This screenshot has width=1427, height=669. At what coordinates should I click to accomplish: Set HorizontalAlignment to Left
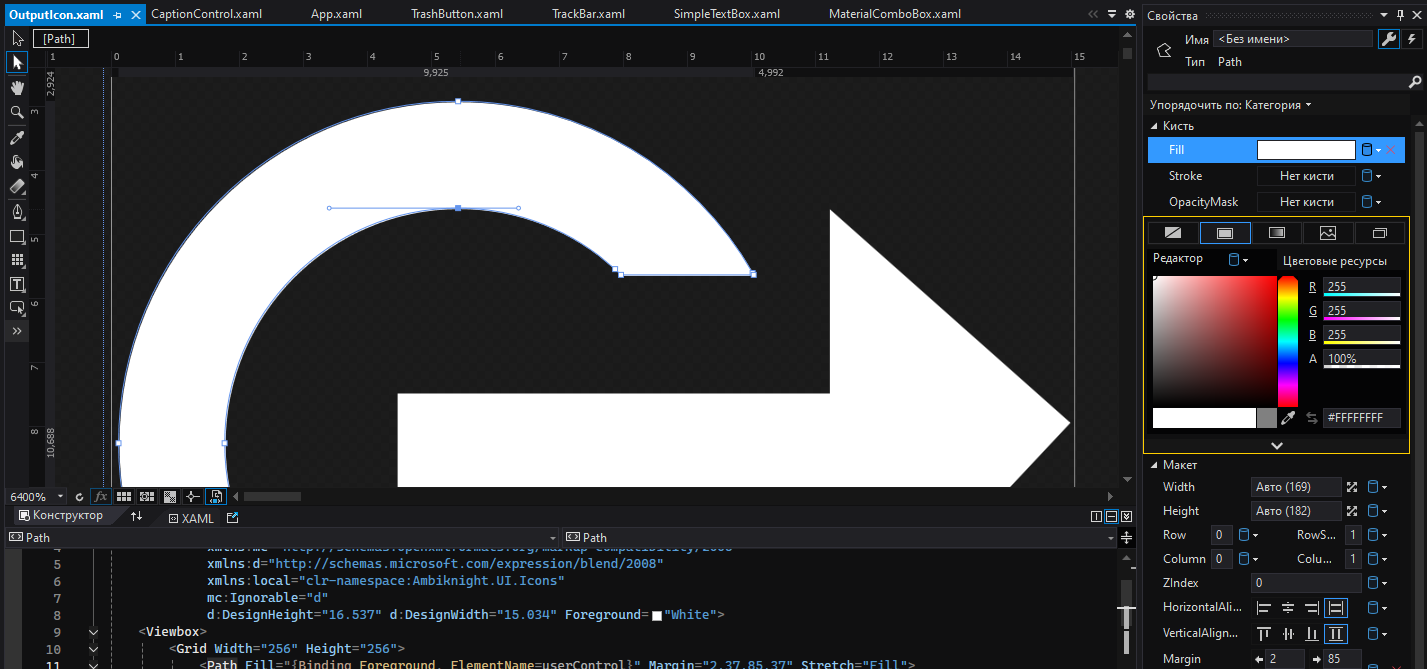1264,607
